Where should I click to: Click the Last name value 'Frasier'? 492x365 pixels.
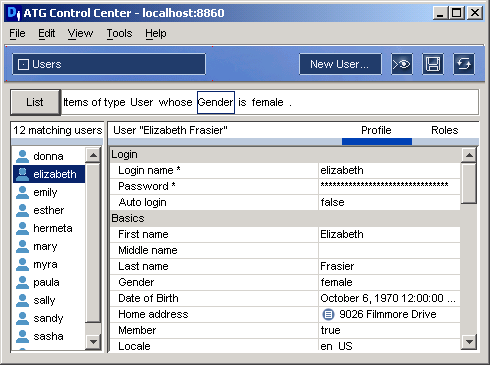click(389, 266)
